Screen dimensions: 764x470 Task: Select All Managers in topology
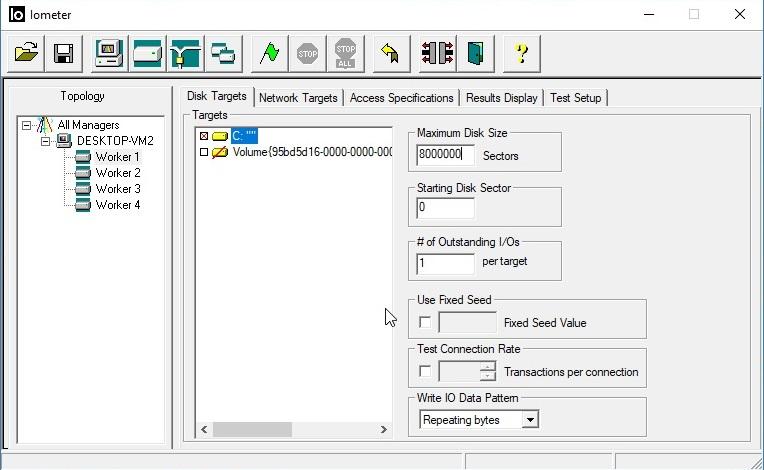(88, 125)
